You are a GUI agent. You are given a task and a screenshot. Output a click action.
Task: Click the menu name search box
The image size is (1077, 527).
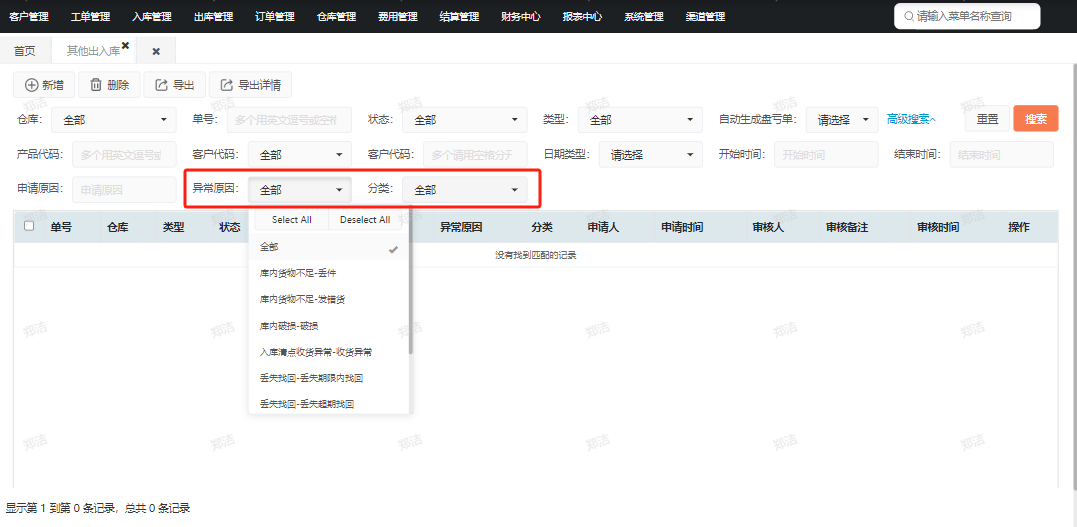pyautogui.click(x=967, y=16)
